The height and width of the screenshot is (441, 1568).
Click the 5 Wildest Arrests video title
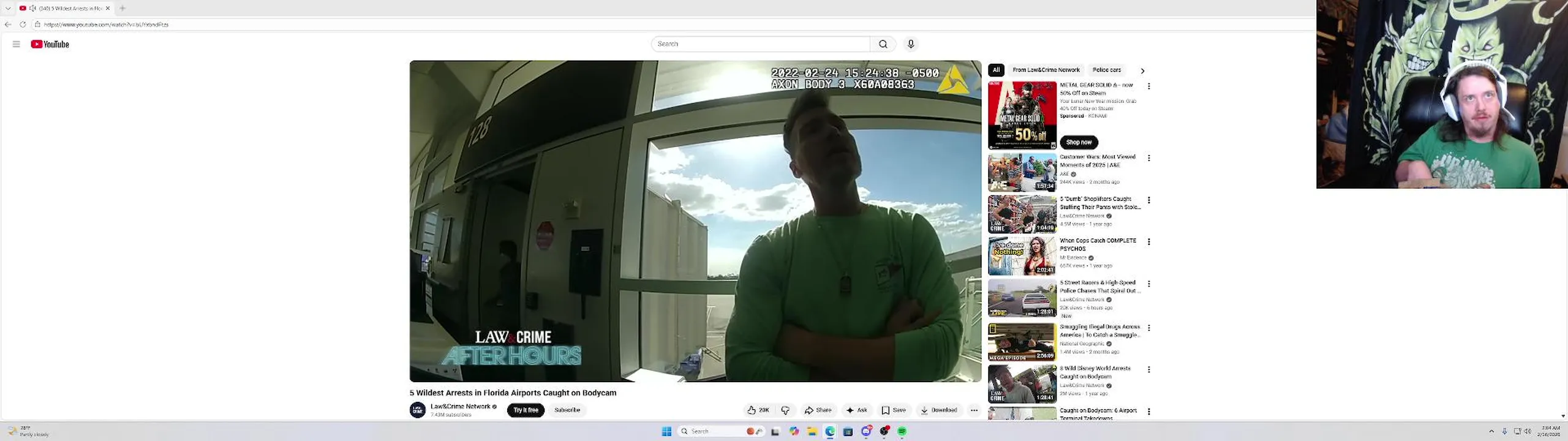pyautogui.click(x=513, y=393)
